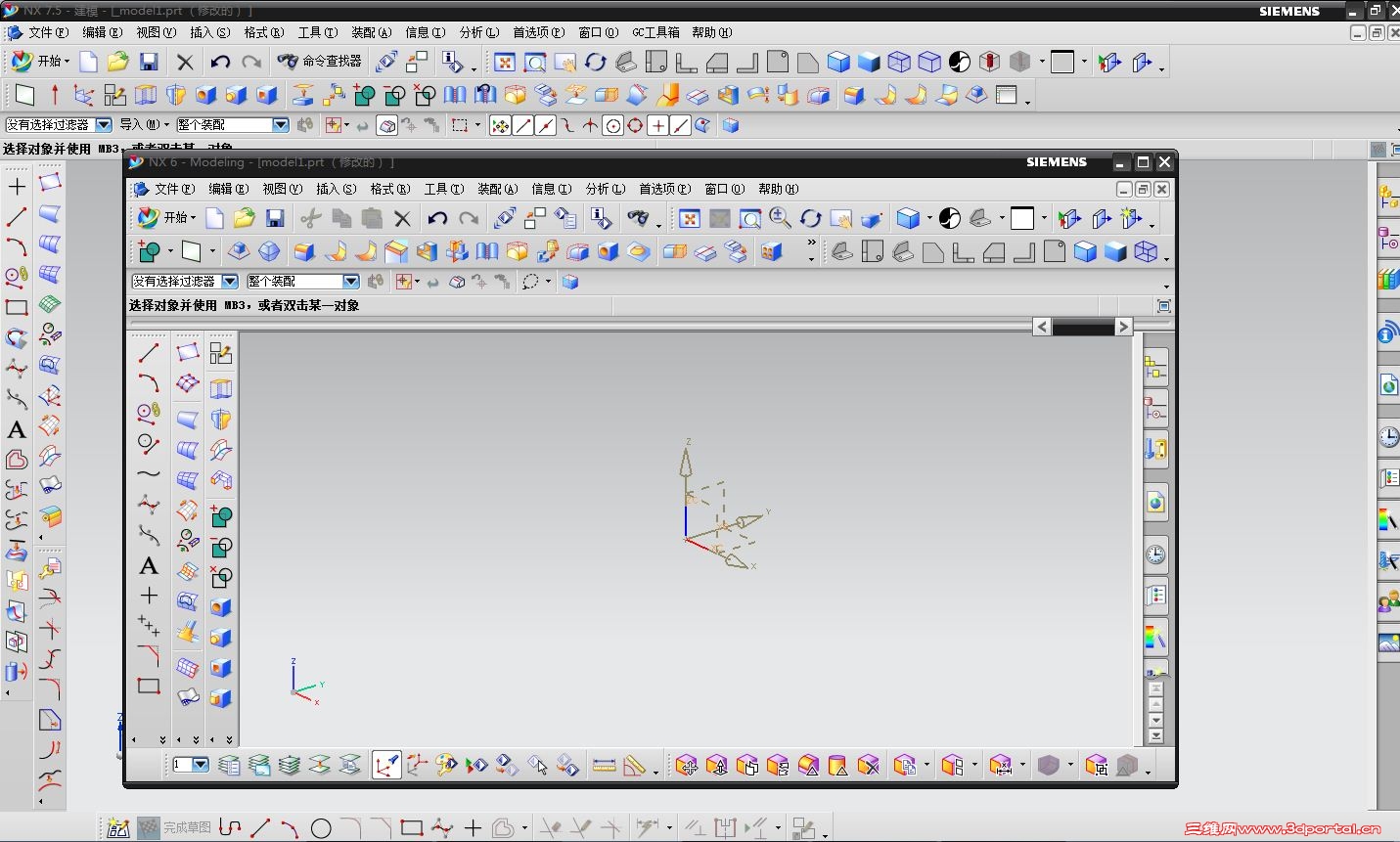Open the 导入(M) dropdown in NX 7.5
1400x842 pixels.
point(144,125)
